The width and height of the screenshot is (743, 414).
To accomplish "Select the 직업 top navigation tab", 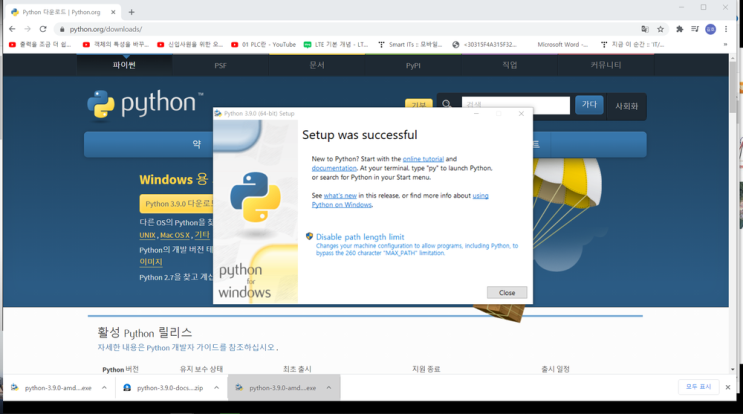I will [509, 65].
